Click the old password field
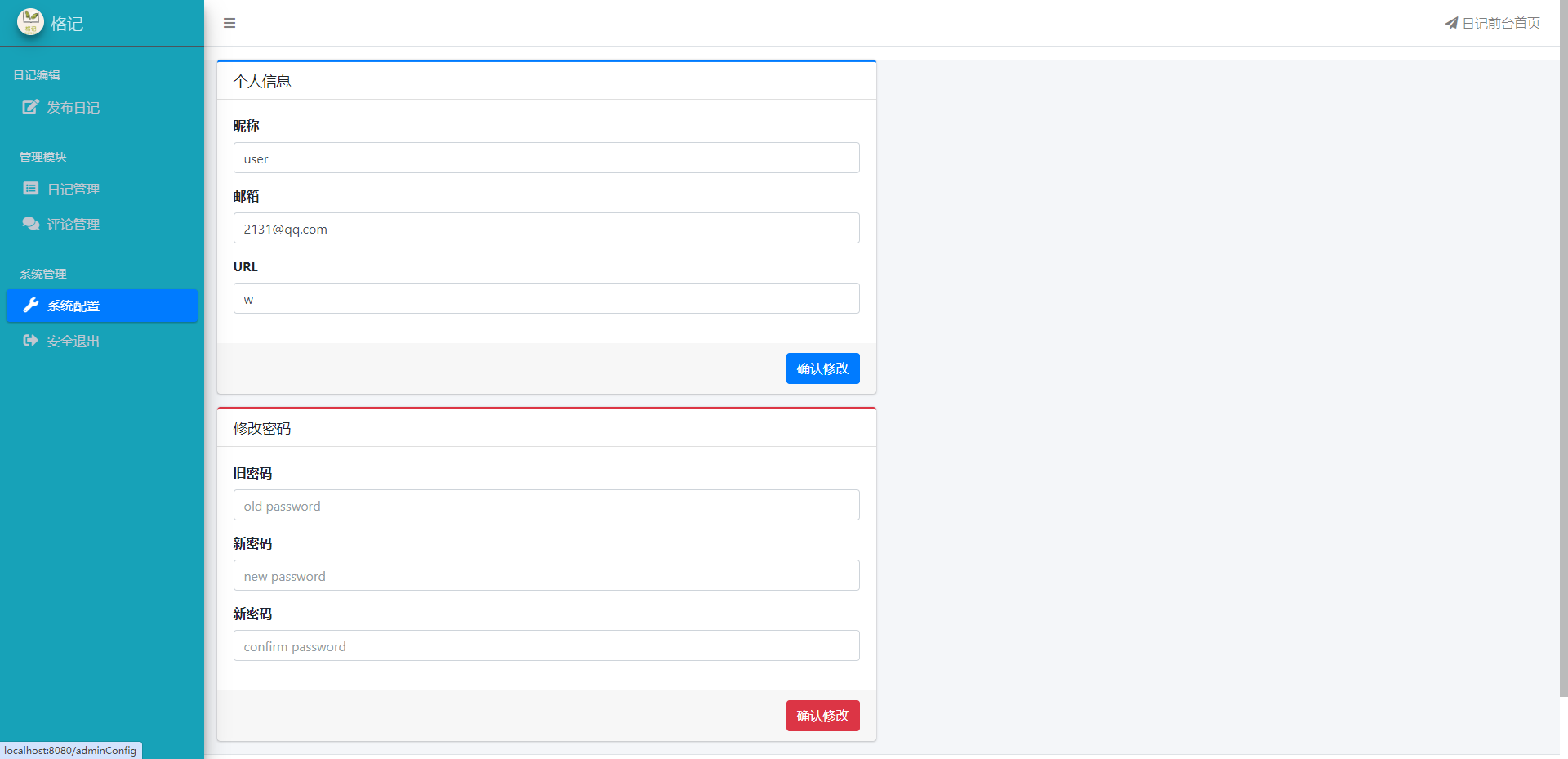1568x759 pixels. 546,505
